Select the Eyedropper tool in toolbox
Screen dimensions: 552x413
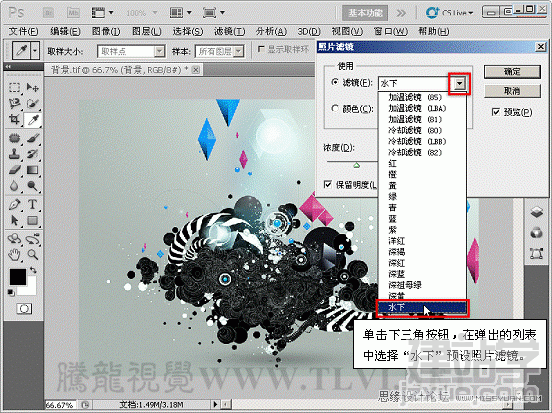[32, 120]
